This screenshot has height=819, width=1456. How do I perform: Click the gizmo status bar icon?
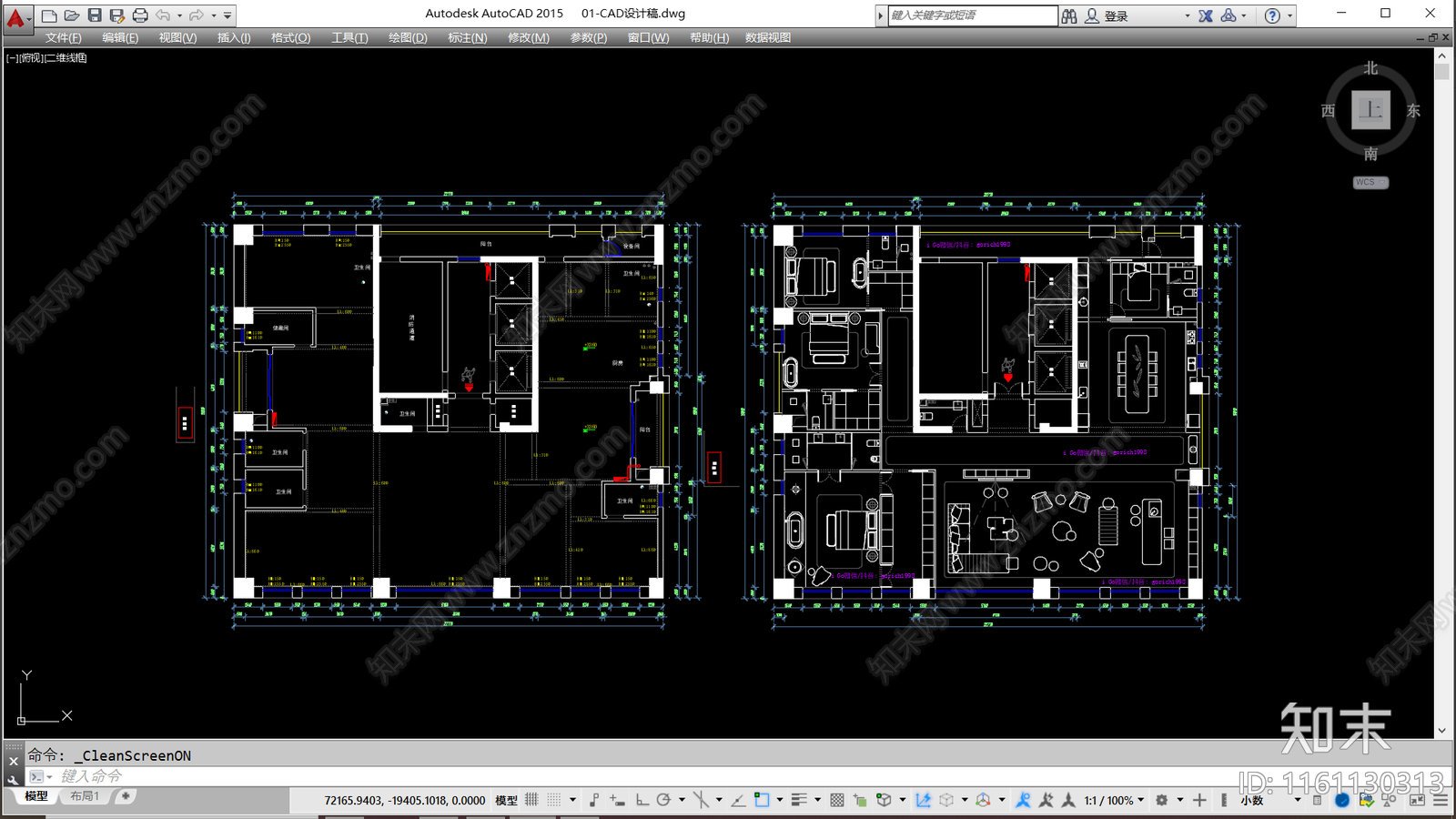point(983,800)
